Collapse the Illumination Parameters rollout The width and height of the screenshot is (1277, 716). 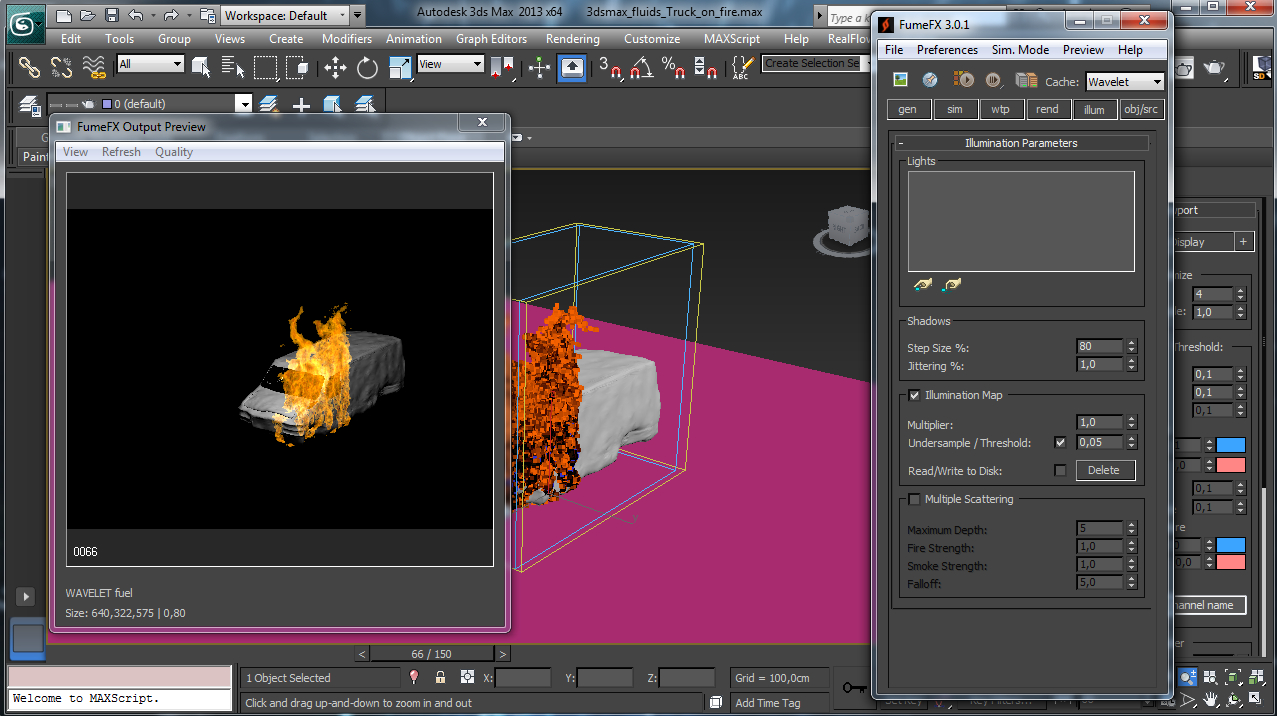click(x=1021, y=143)
